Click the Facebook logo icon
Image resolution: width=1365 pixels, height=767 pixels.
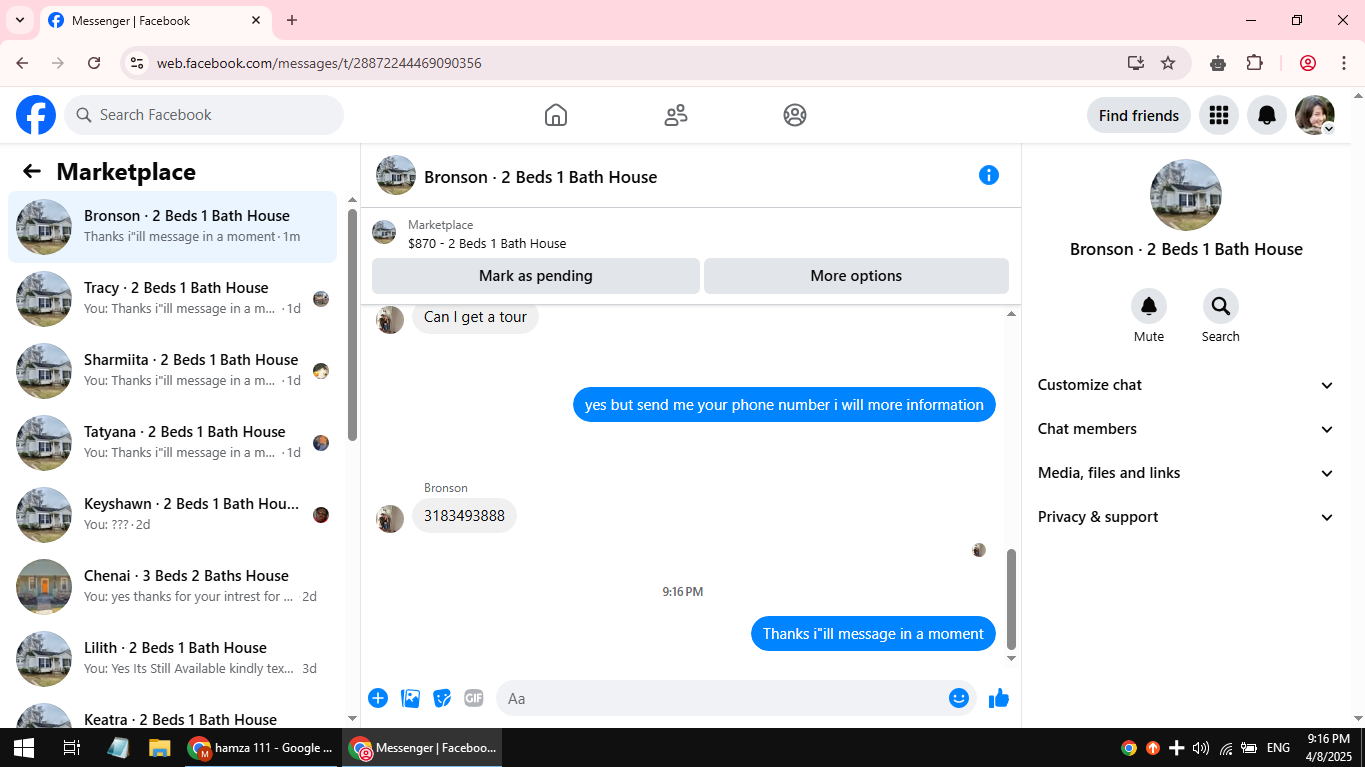36,115
